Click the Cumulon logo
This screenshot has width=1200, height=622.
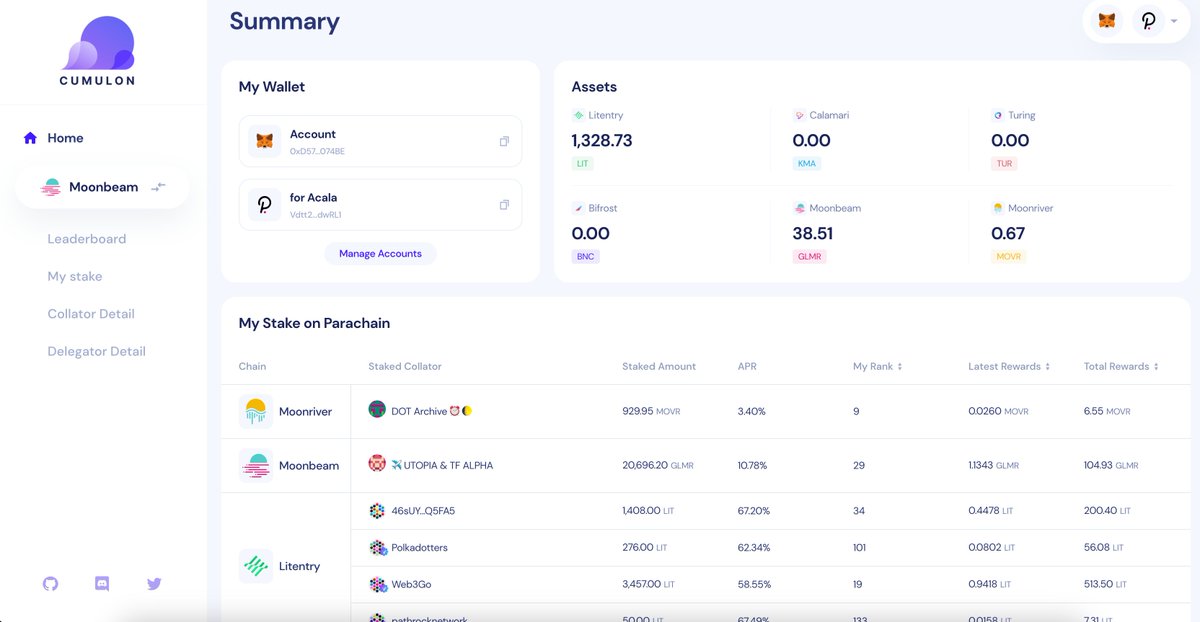pyautogui.click(x=95, y=45)
